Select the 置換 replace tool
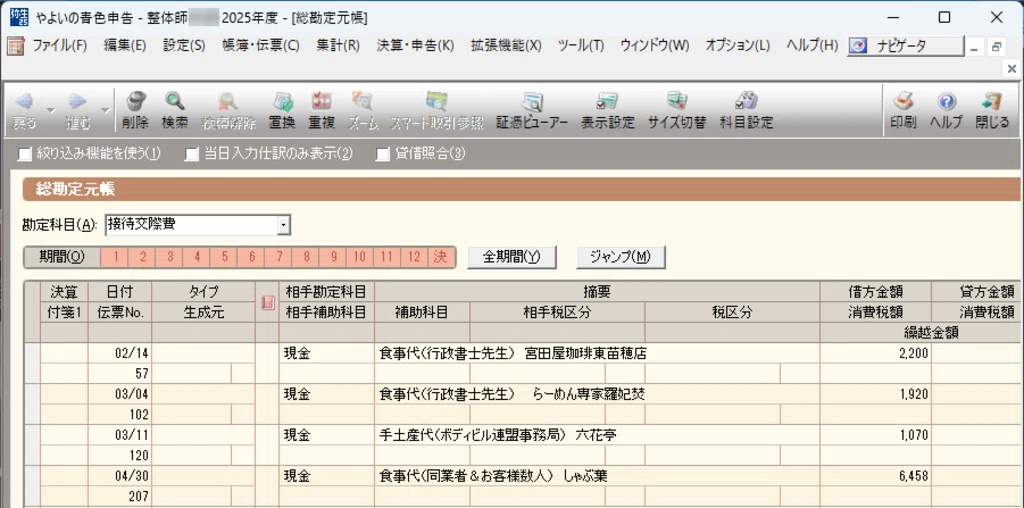The height and width of the screenshot is (508, 1024). tap(282, 101)
